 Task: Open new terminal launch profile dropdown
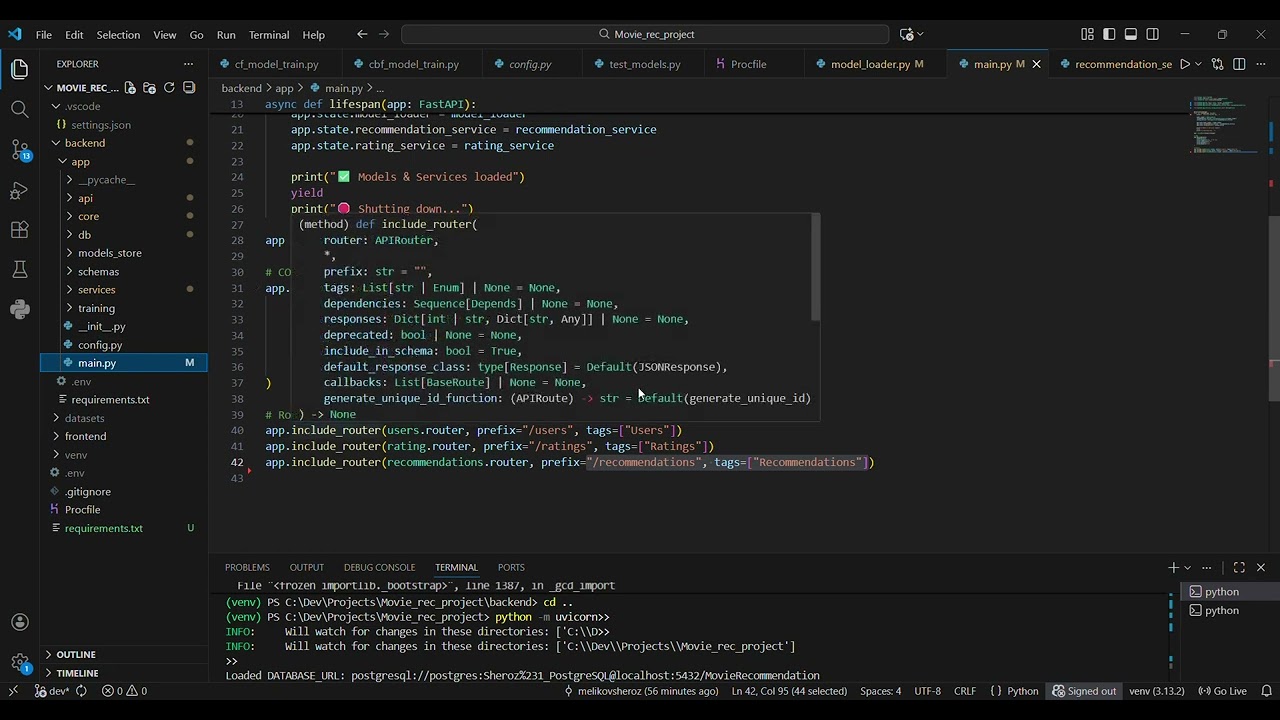tap(1187, 567)
